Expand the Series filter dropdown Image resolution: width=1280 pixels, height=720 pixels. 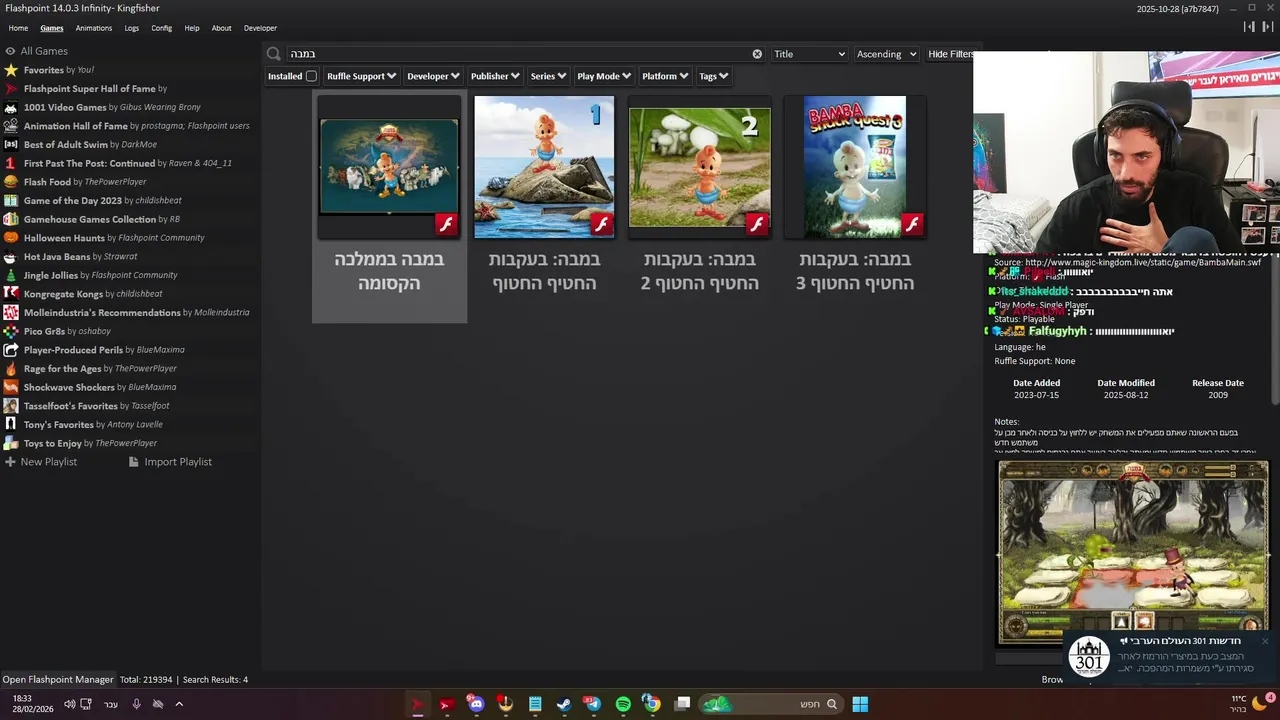[x=548, y=76]
